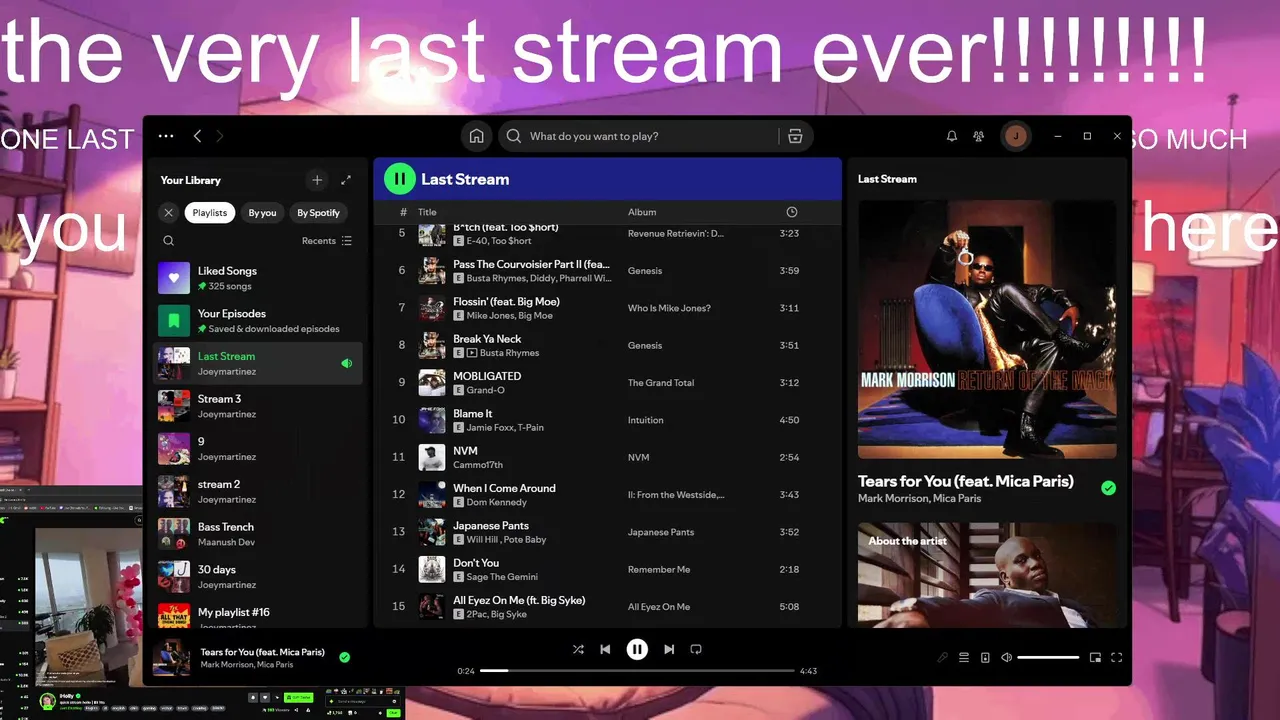The width and height of the screenshot is (1280, 720).
Task: Seek in the song progress bar
Action: 637,671
